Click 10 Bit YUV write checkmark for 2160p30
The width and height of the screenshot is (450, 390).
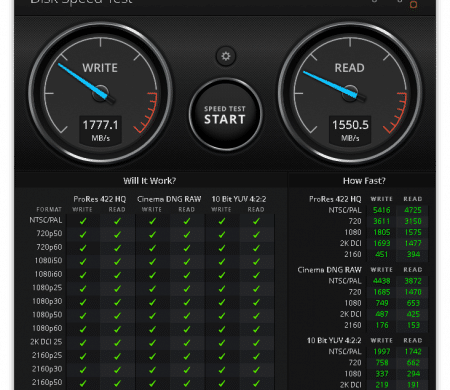(x=222, y=370)
